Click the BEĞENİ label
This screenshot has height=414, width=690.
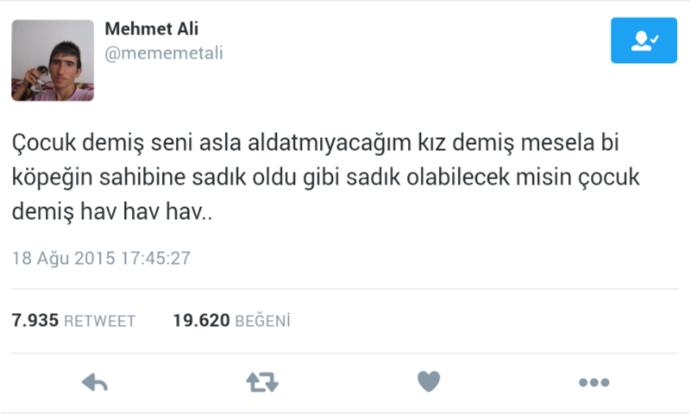coord(263,321)
